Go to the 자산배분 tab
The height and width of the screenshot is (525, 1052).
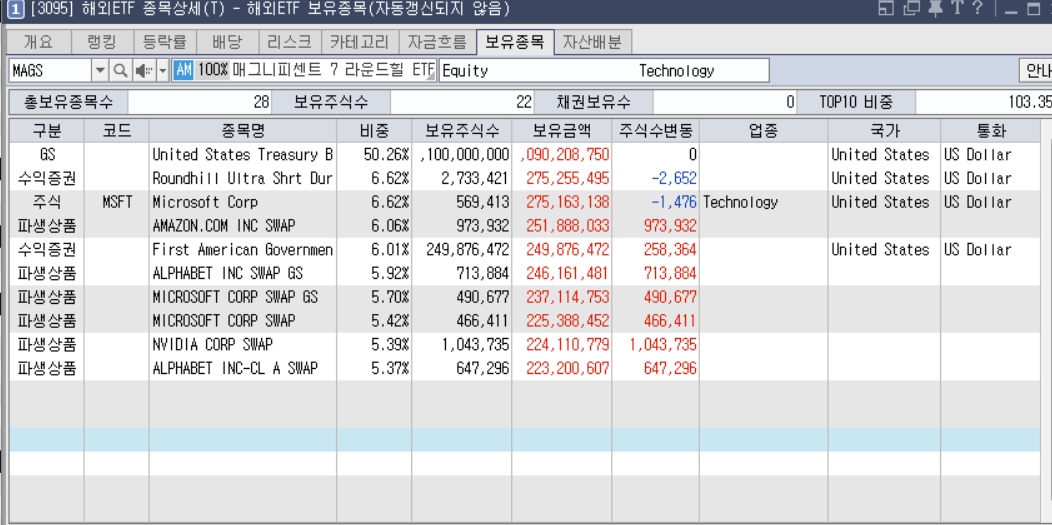[592, 42]
